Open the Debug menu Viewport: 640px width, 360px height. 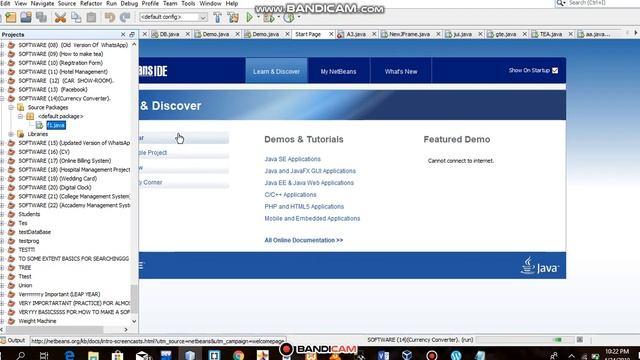tap(129, 3)
